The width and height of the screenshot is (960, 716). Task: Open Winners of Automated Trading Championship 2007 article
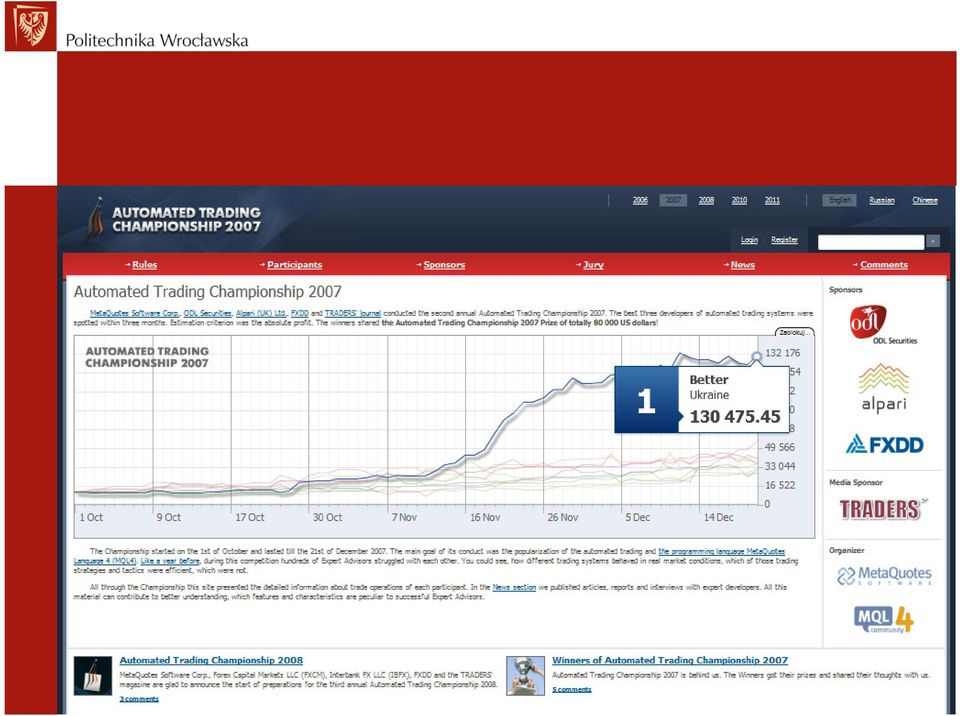tap(670, 660)
